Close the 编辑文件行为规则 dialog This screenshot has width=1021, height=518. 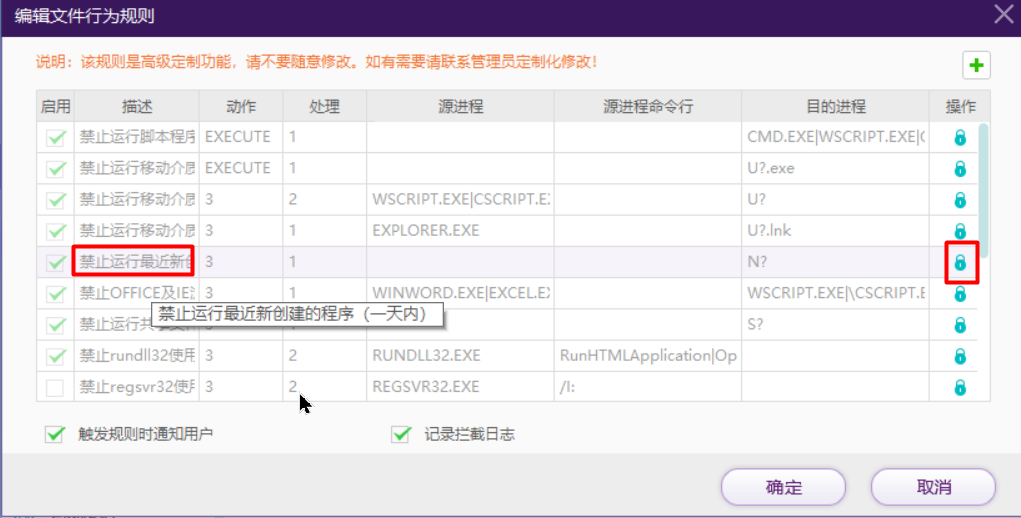1004,14
